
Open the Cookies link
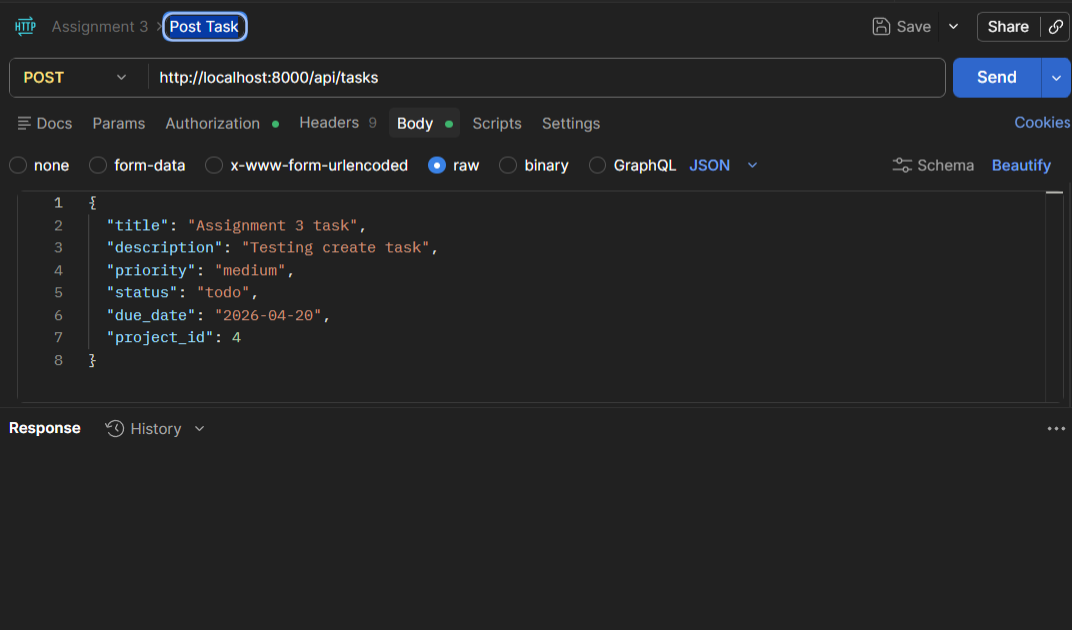click(x=1042, y=122)
